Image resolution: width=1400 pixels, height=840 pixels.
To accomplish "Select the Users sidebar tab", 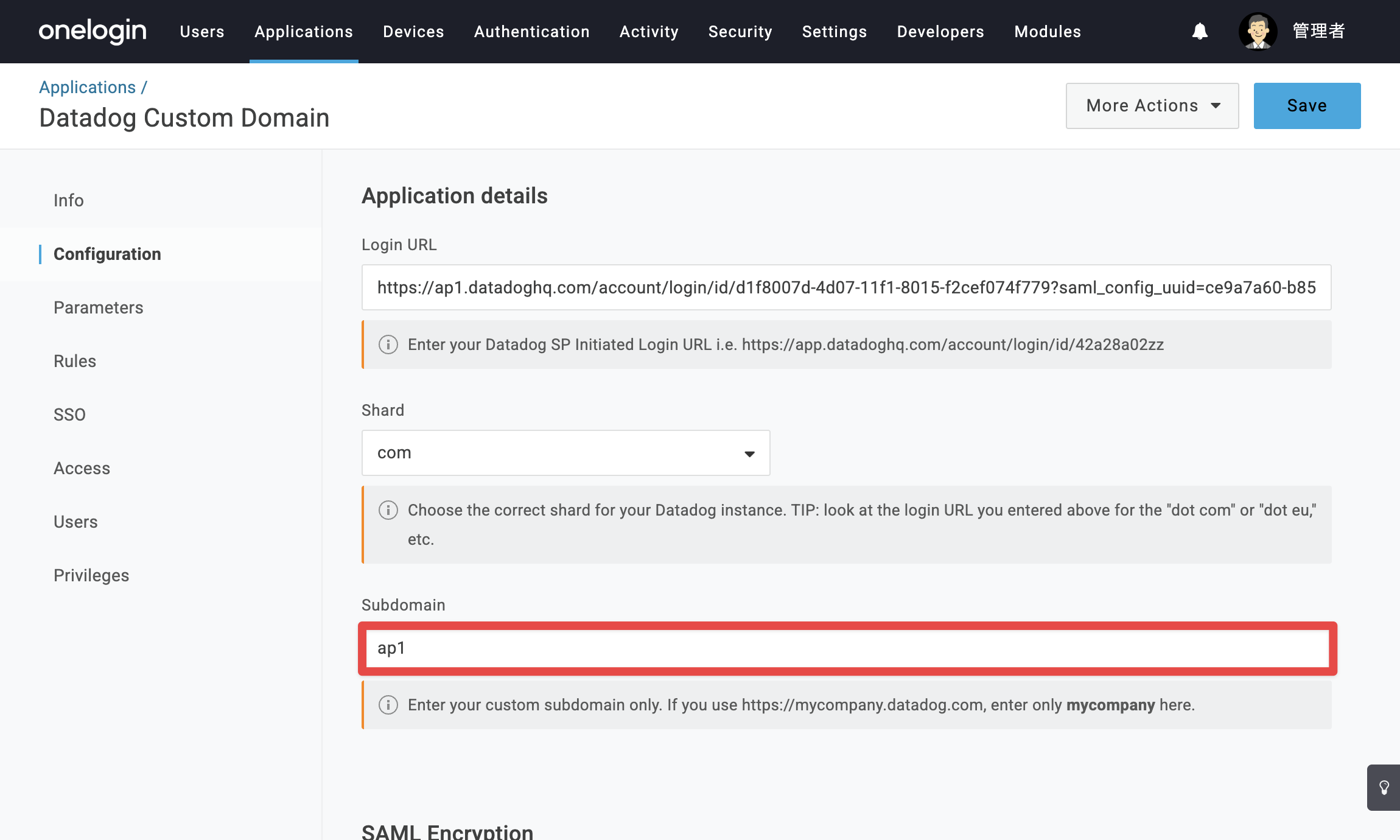I will click(75, 522).
